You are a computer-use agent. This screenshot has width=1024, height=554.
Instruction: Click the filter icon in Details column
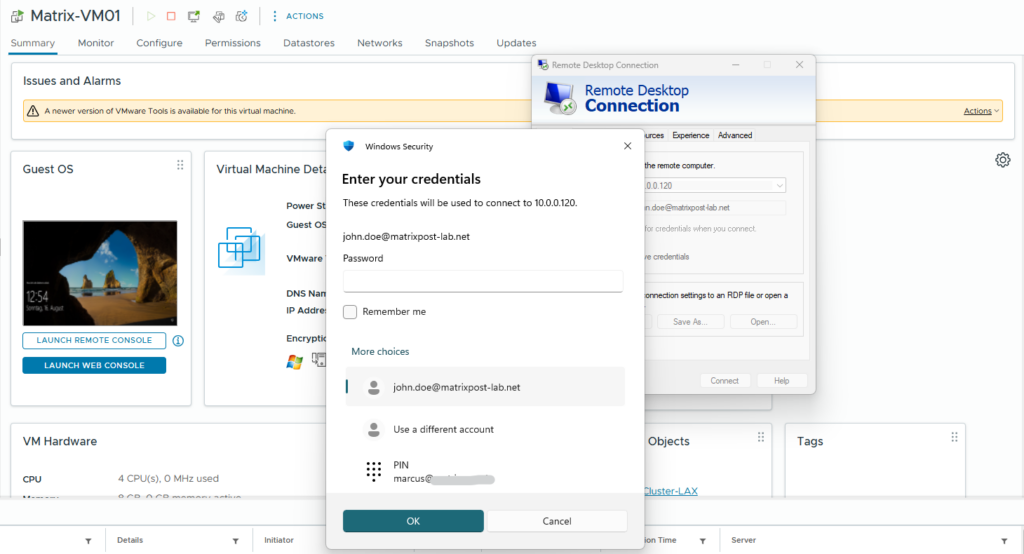point(236,541)
